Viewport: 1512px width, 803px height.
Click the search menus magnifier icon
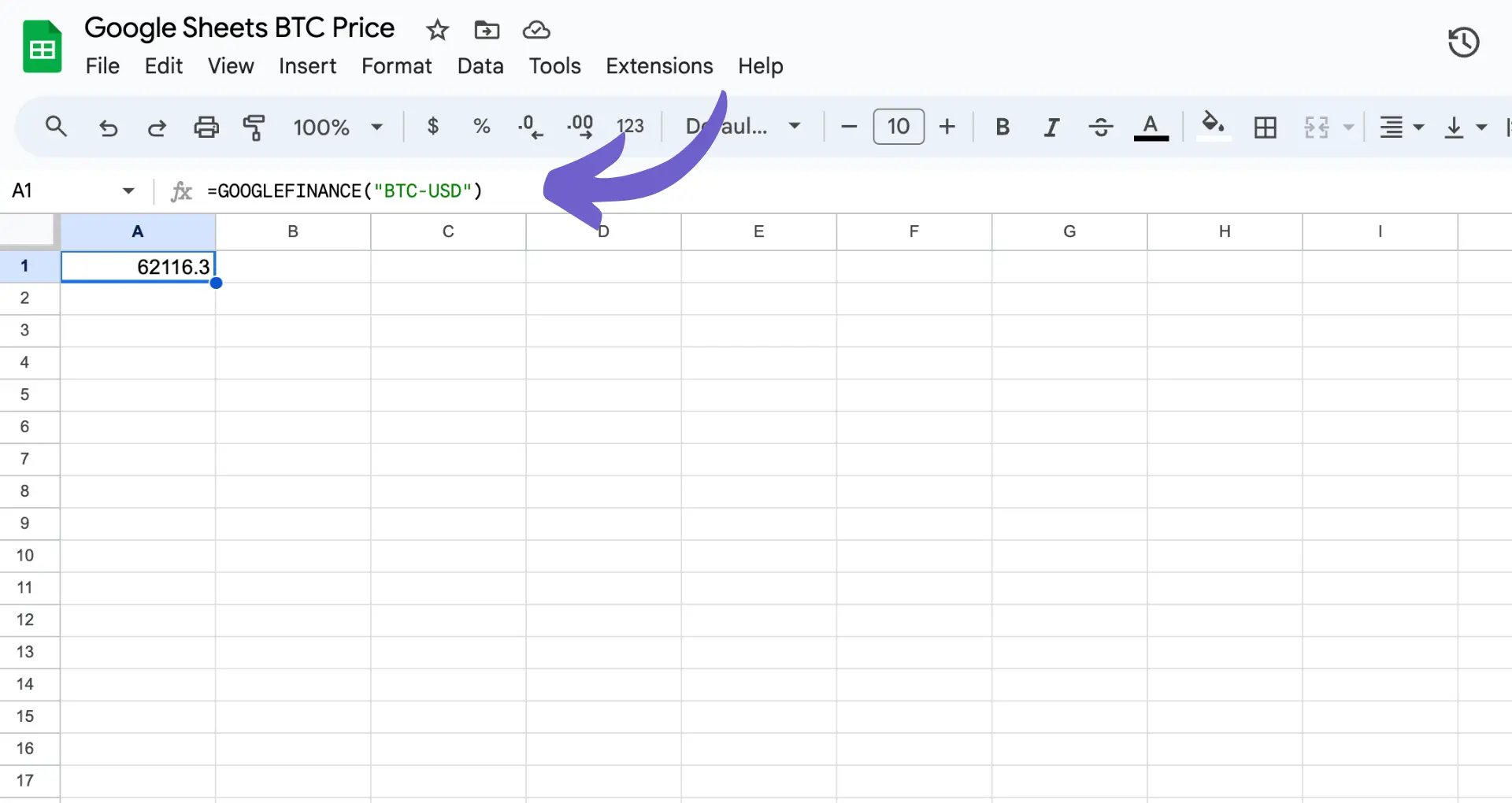coord(56,126)
